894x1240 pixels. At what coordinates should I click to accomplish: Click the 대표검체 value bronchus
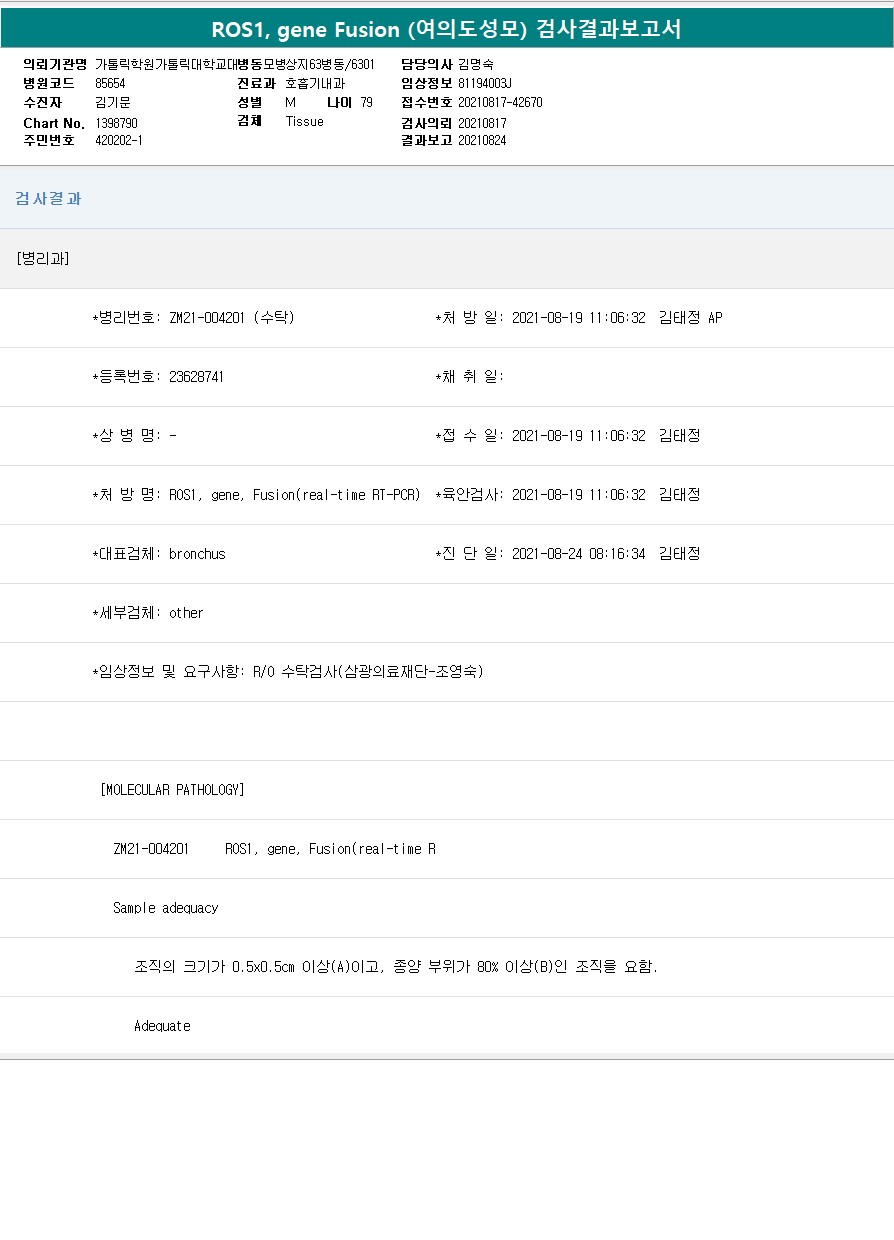[x=197, y=554]
